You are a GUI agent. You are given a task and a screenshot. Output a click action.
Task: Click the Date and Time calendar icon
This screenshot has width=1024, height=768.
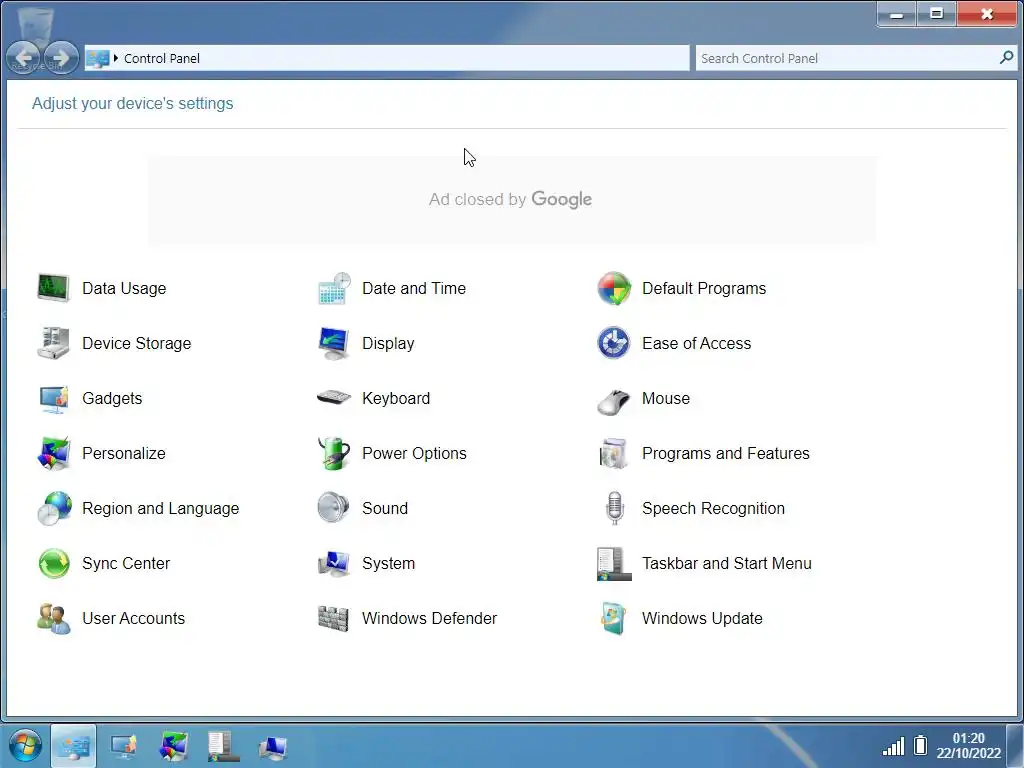pos(334,288)
